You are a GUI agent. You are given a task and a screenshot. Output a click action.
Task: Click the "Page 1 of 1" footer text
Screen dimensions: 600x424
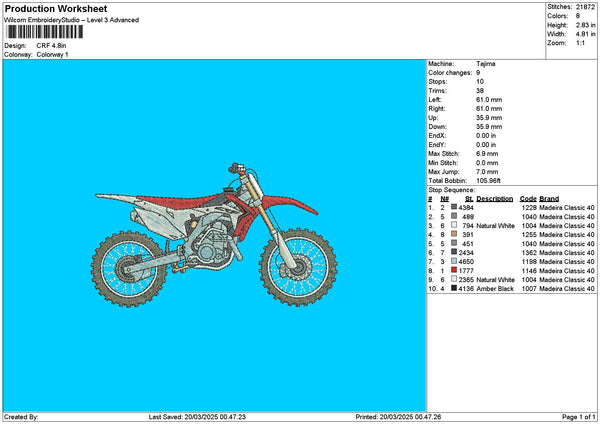point(579,417)
